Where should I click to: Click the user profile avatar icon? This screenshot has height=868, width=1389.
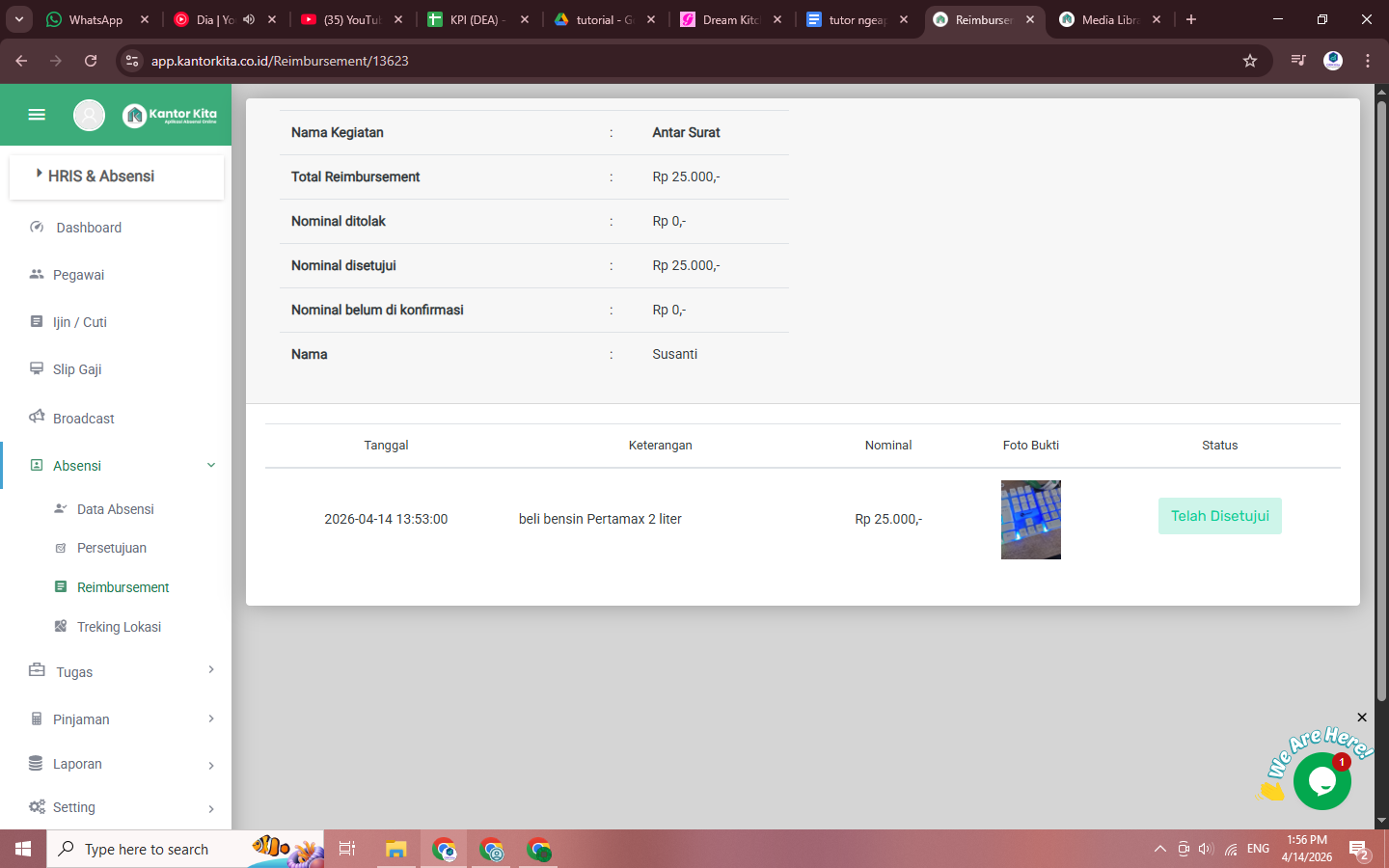pos(89,115)
